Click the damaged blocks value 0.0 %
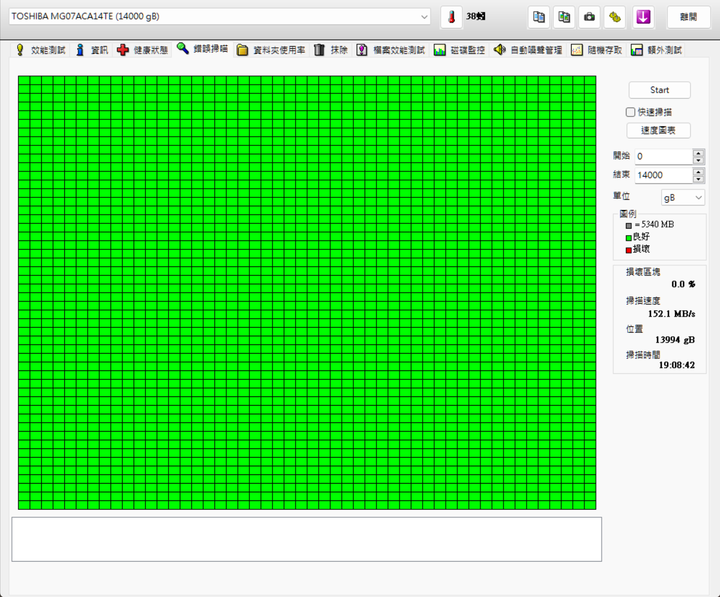Viewport: 720px width, 597px height. (x=683, y=284)
